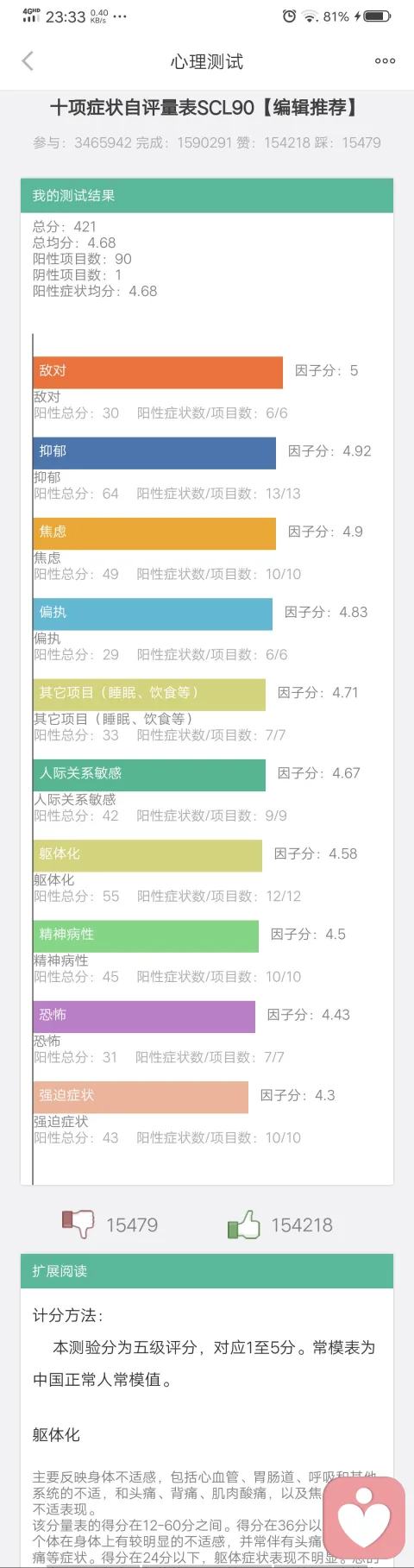
Task: Select the orange 敌对 bar
Action: 158,372
